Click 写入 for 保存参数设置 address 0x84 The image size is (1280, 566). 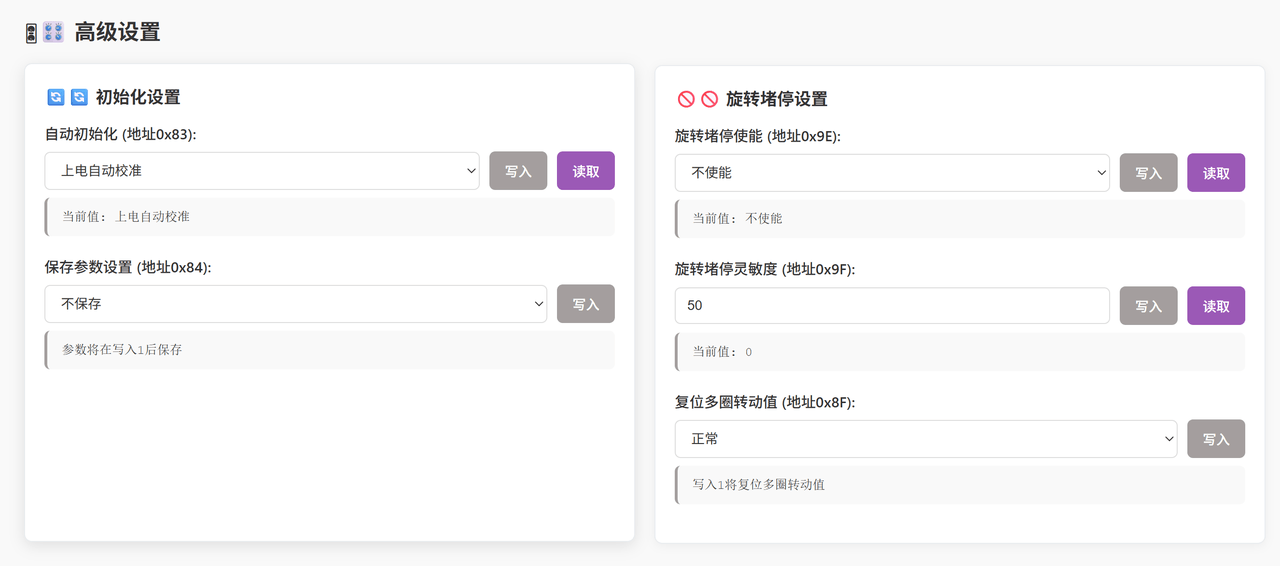tap(585, 304)
